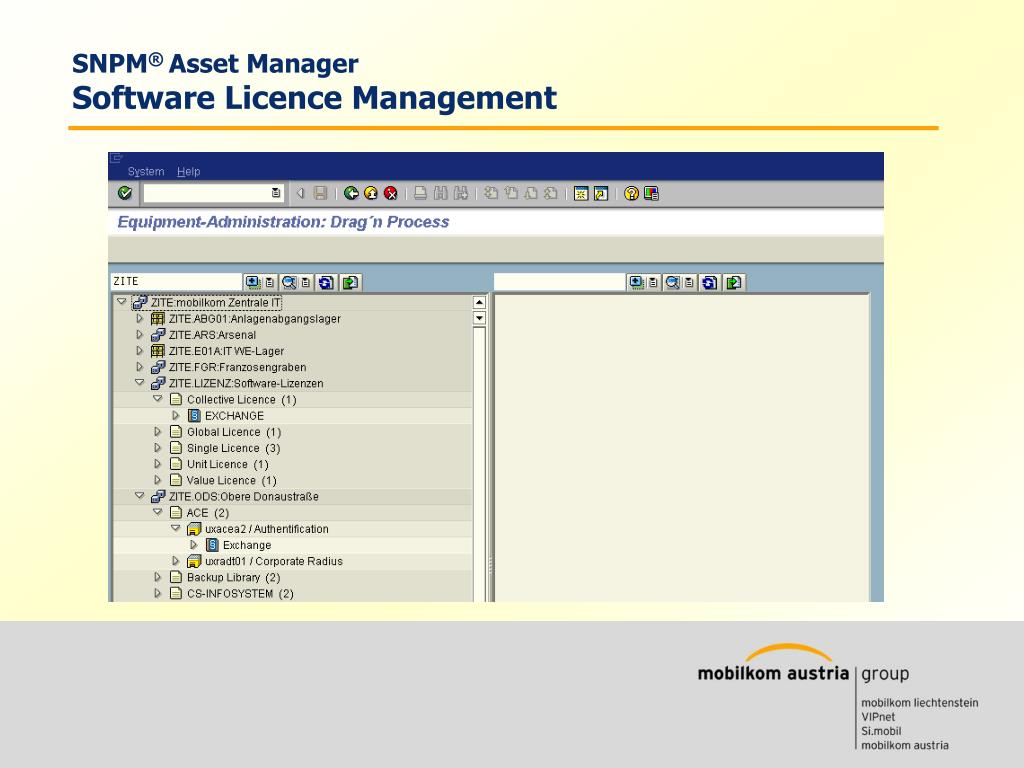The height and width of the screenshot is (768, 1024).
Task: Click the right search history list button
Action: [x=688, y=282]
